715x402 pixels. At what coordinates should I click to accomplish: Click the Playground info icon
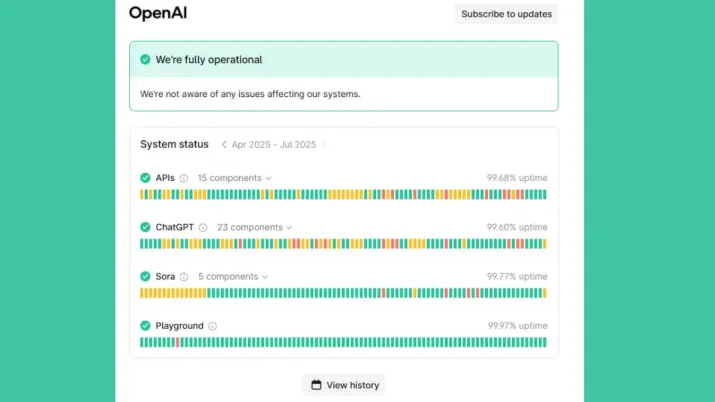[212, 326]
